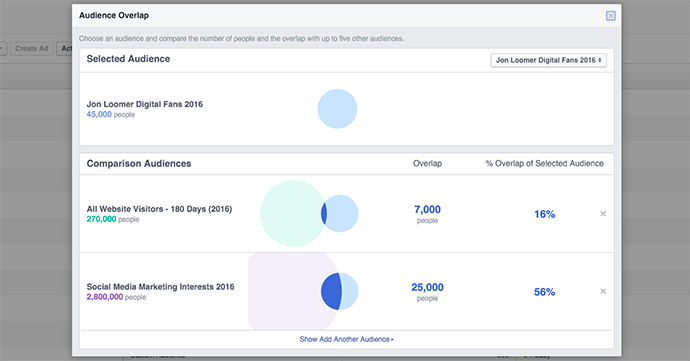The height and width of the screenshot is (361, 690).
Task: Remove All Website Visitors comparison audience
Action: [x=603, y=214]
